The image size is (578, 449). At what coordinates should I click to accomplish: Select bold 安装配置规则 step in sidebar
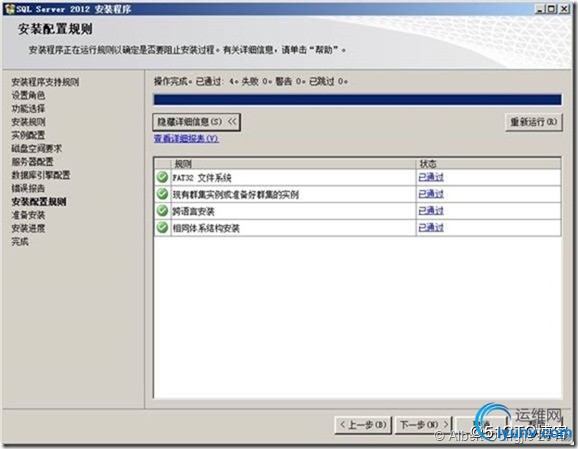39,202
